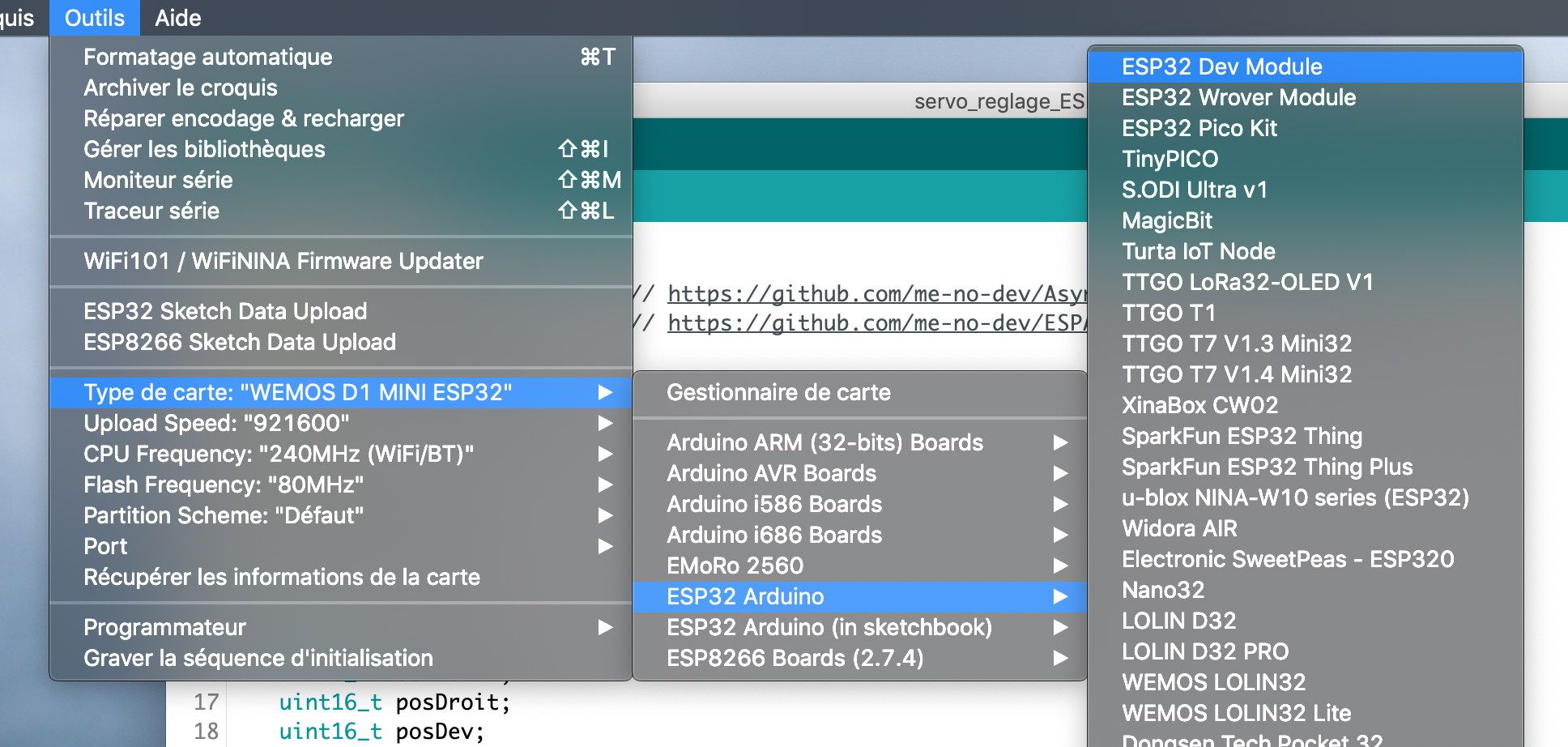
Task: Run ESP8266 Sketch Data Upload
Action: tap(341, 342)
